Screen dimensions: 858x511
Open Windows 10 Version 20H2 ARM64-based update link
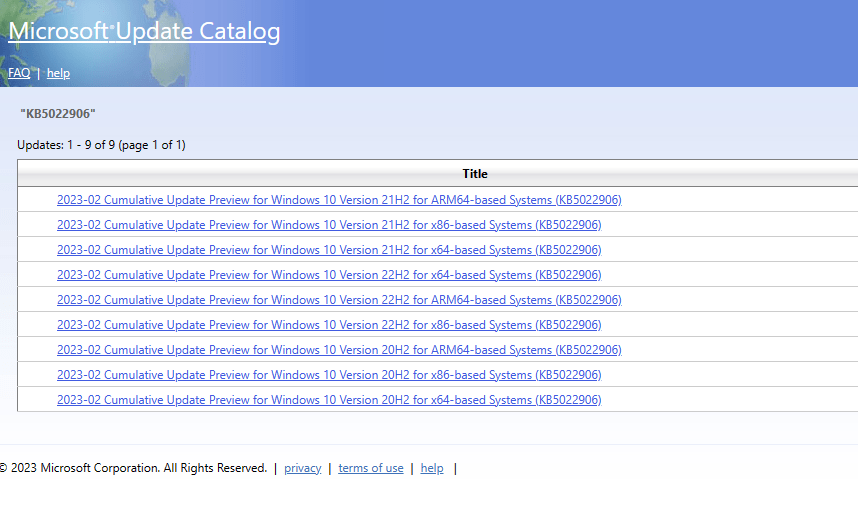[x=339, y=350]
